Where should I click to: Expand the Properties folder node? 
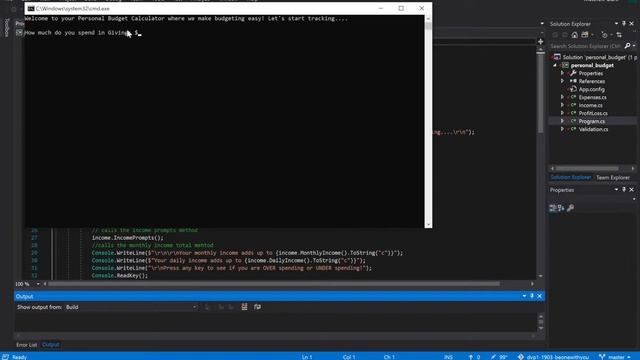point(562,73)
